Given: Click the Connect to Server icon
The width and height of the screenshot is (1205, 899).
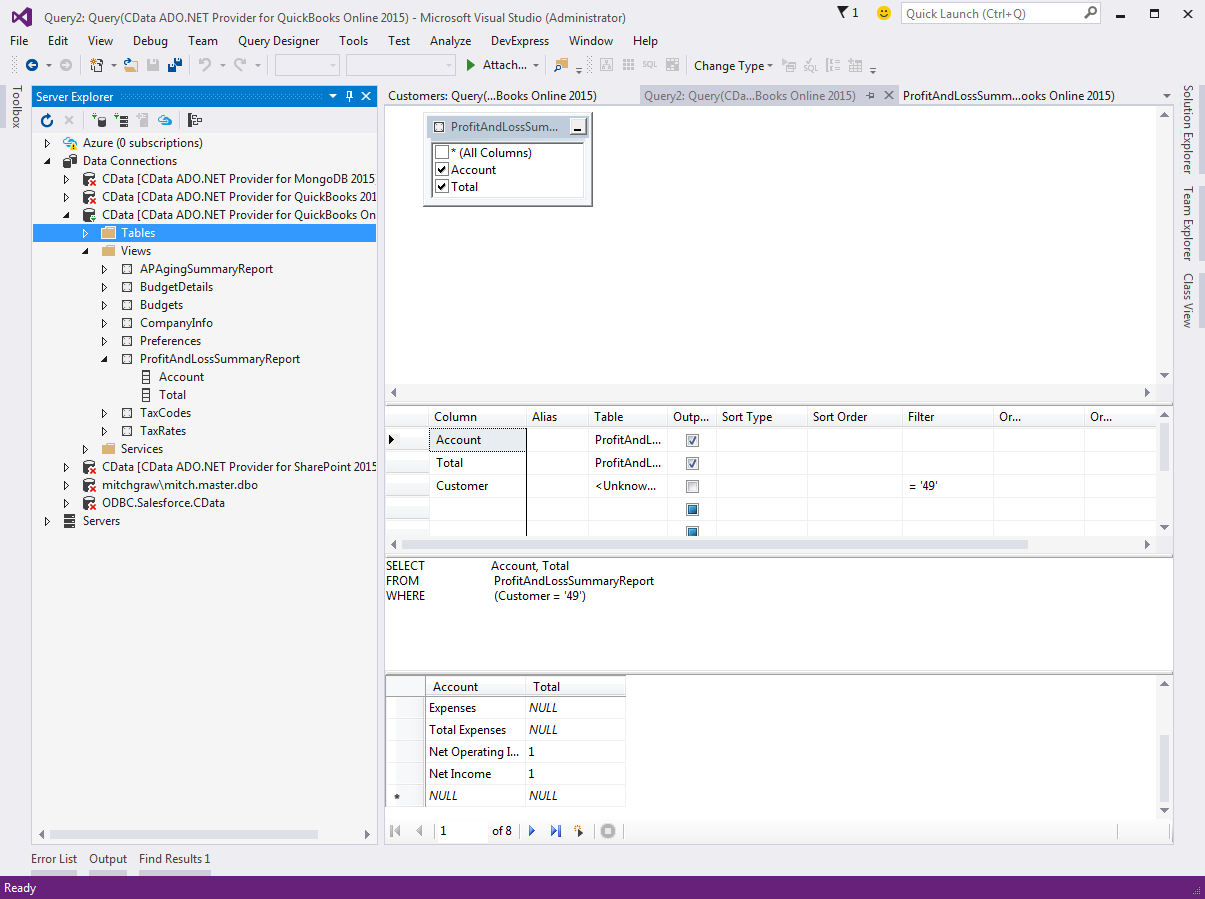Looking at the screenshot, I should tap(121, 120).
